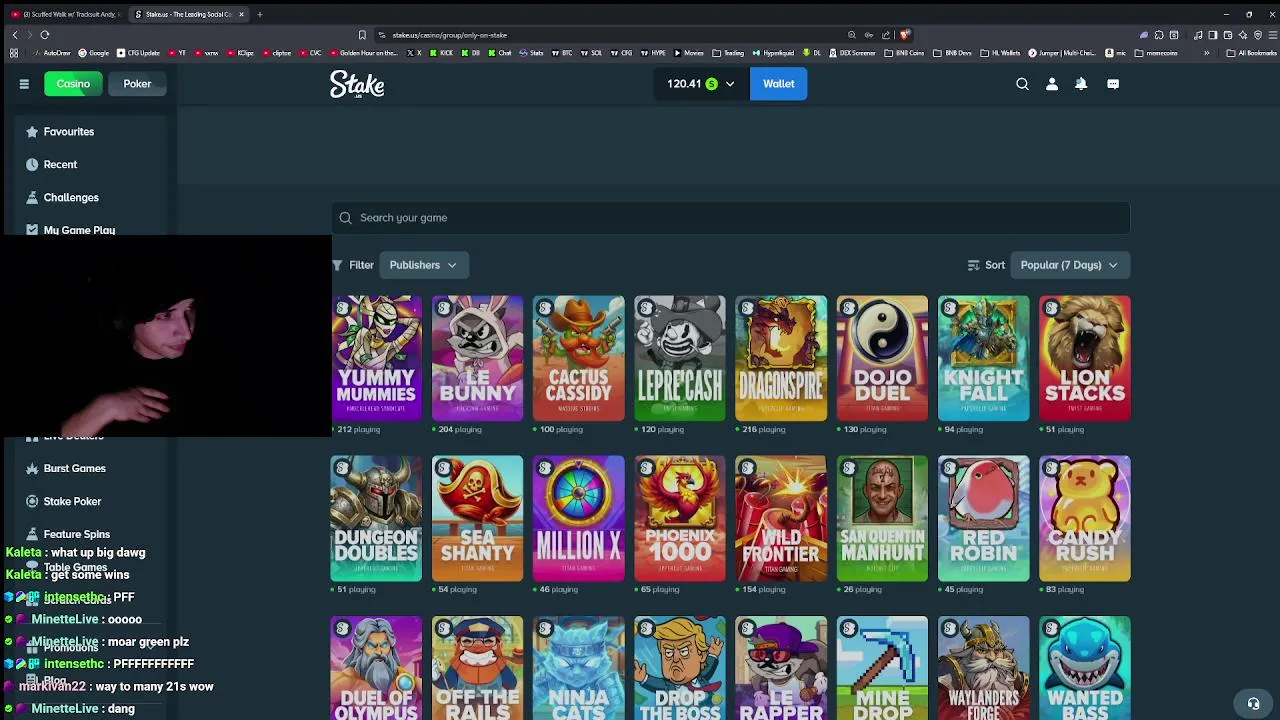Open a new browser tab
This screenshot has width=1280, height=720.
(x=259, y=14)
